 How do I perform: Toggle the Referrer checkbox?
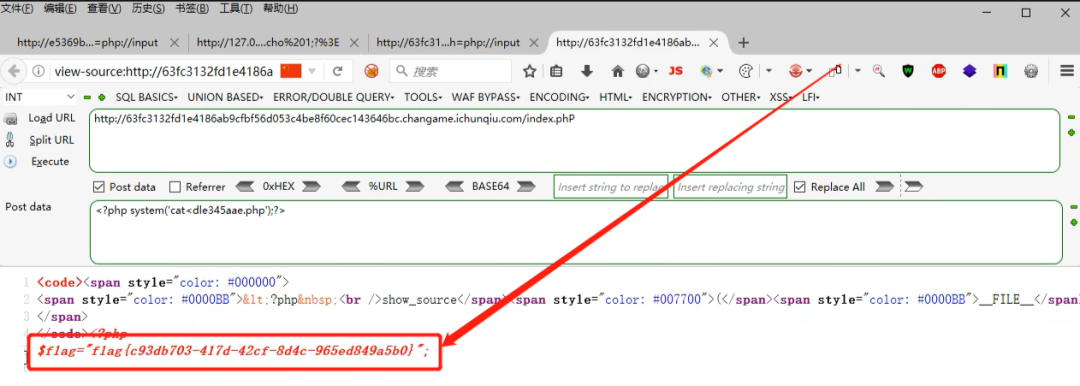coord(175,187)
